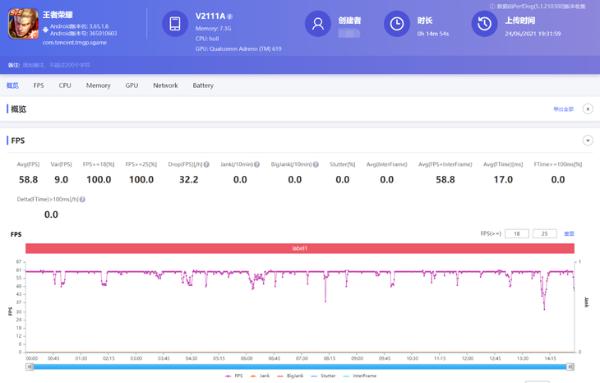
Task: Switch to the Memory tab
Action: click(x=98, y=85)
